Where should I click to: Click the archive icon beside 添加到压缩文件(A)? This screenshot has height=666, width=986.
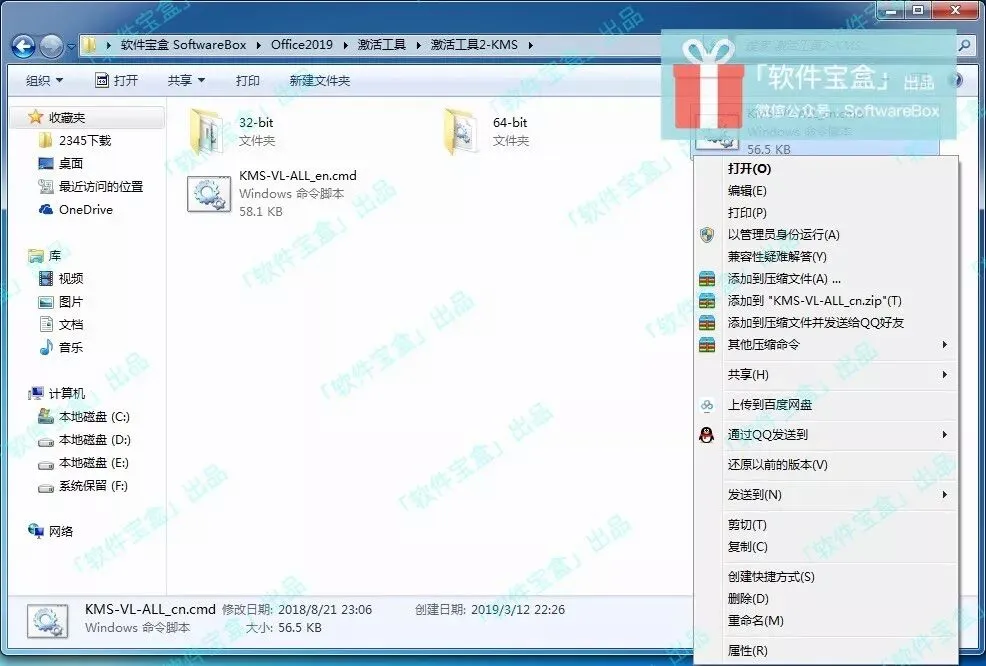coord(707,279)
